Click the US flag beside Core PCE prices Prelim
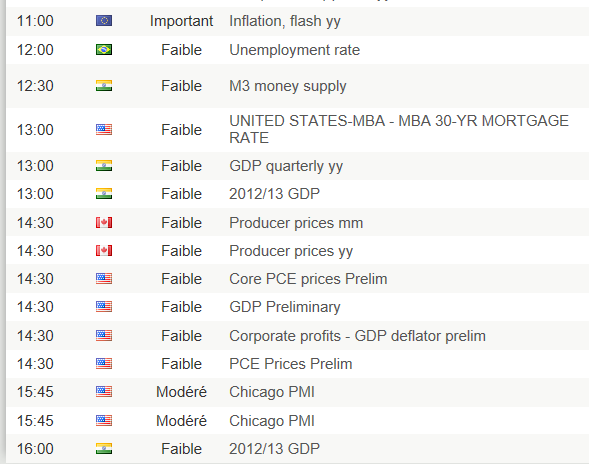 (104, 278)
